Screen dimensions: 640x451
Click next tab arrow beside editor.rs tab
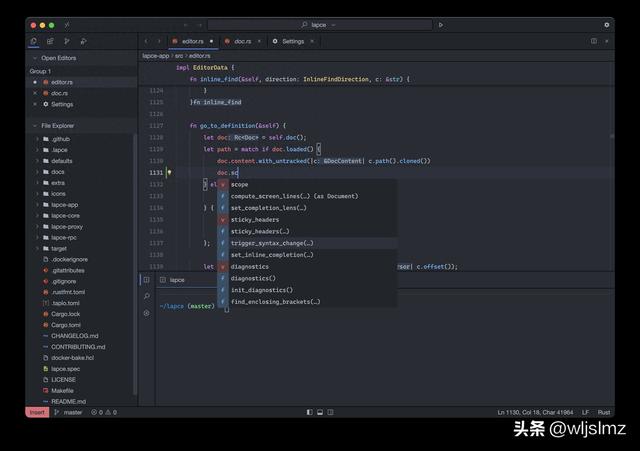[x=159, y=41]
